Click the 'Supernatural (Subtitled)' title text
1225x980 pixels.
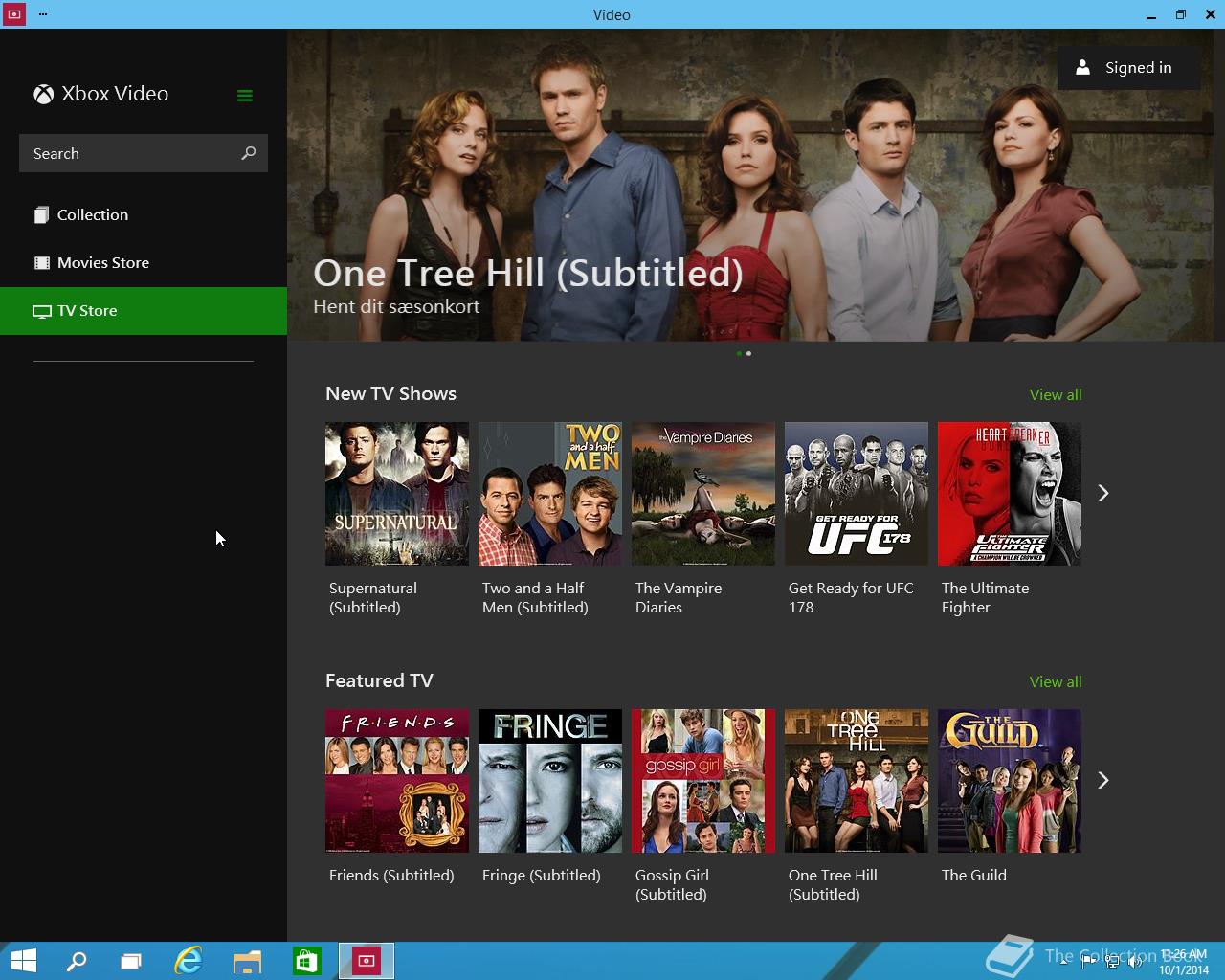pyautogui.click(x=373, y=598)
